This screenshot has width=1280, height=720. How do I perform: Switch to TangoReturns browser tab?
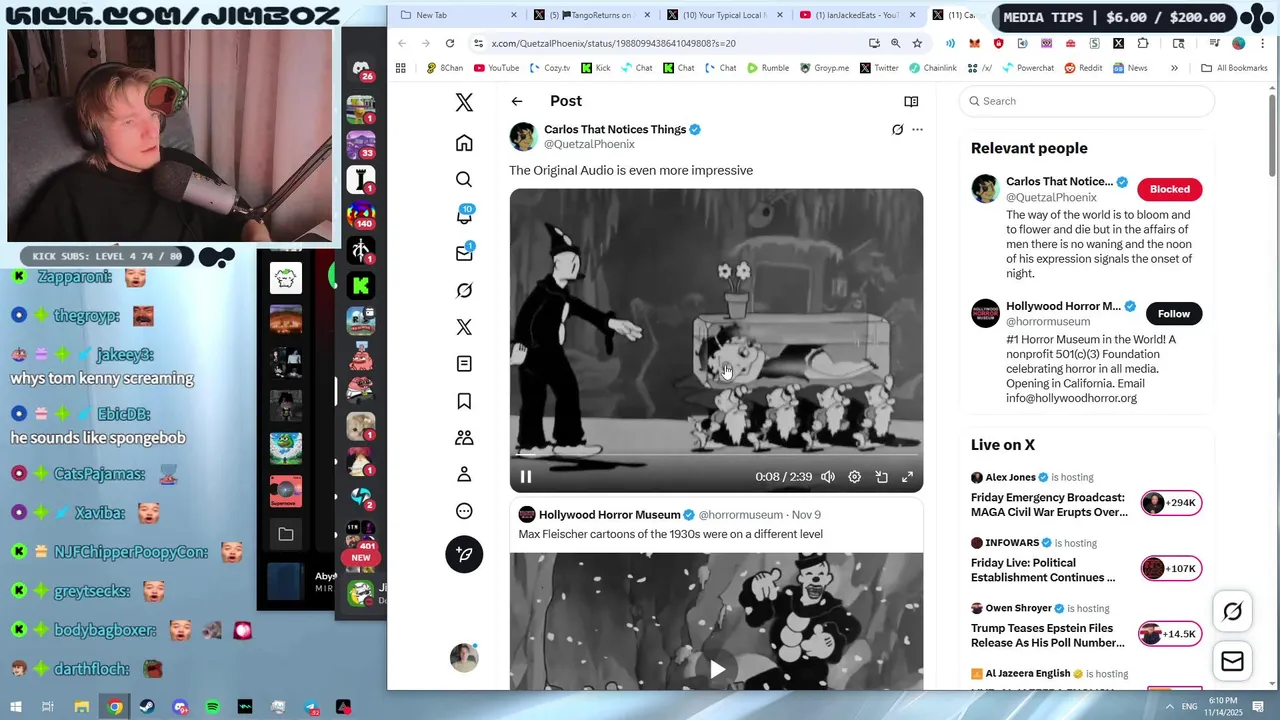click(592, 15)
